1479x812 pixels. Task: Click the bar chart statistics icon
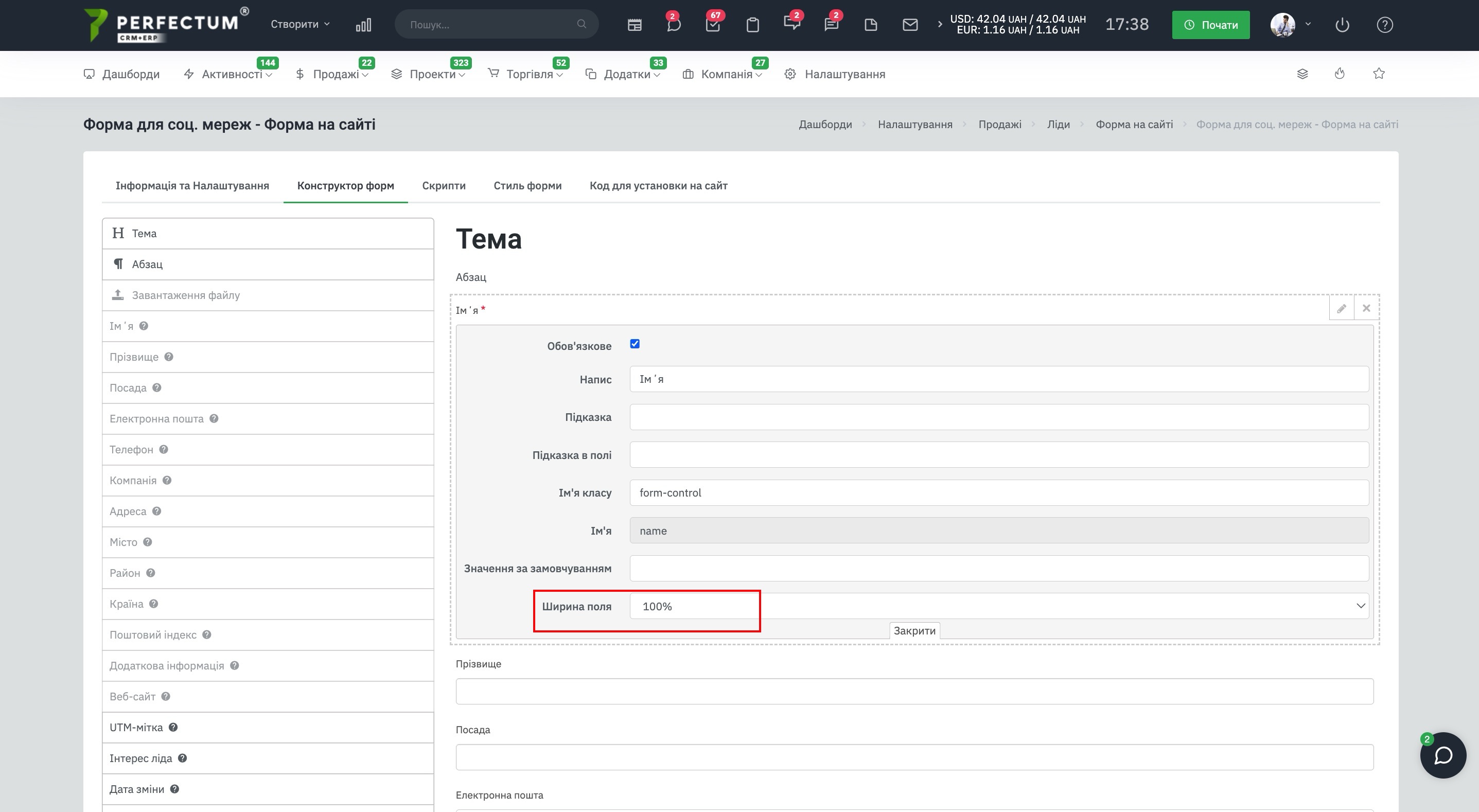(363, 25)
